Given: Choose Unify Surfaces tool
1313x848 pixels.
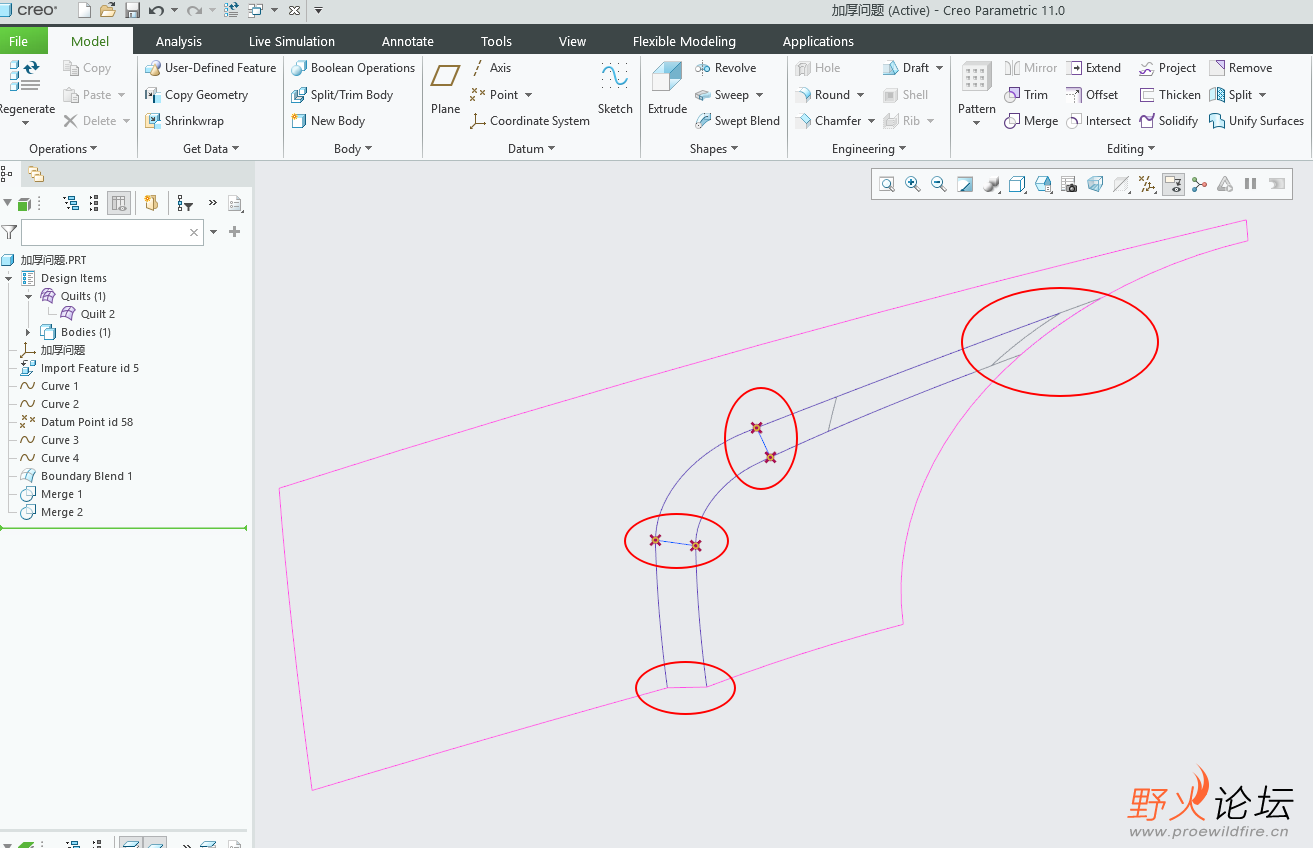Looking at the screenshot, I should (1256, 121).
